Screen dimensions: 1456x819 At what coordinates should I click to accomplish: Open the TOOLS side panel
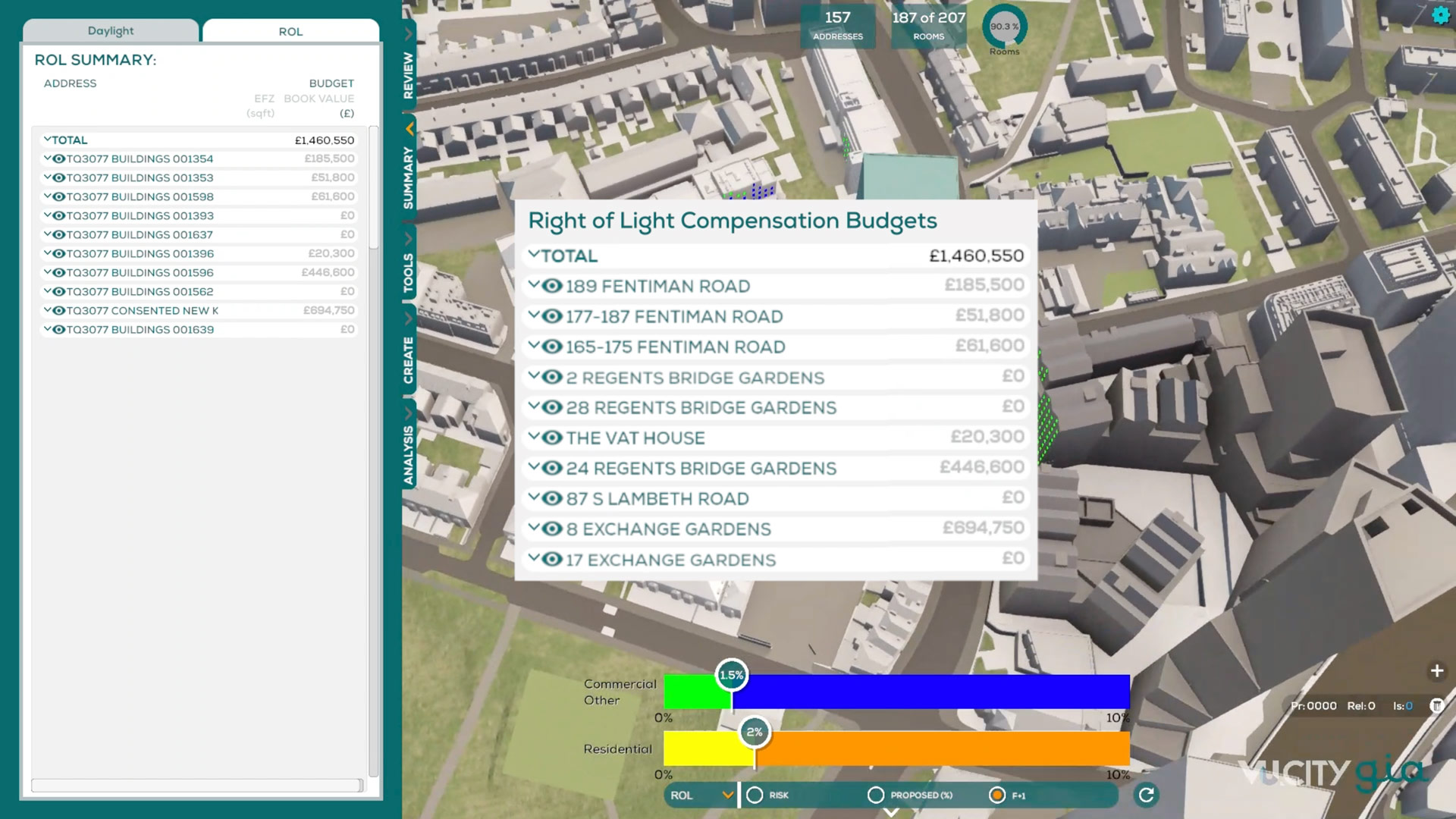(x=409, y=273)
